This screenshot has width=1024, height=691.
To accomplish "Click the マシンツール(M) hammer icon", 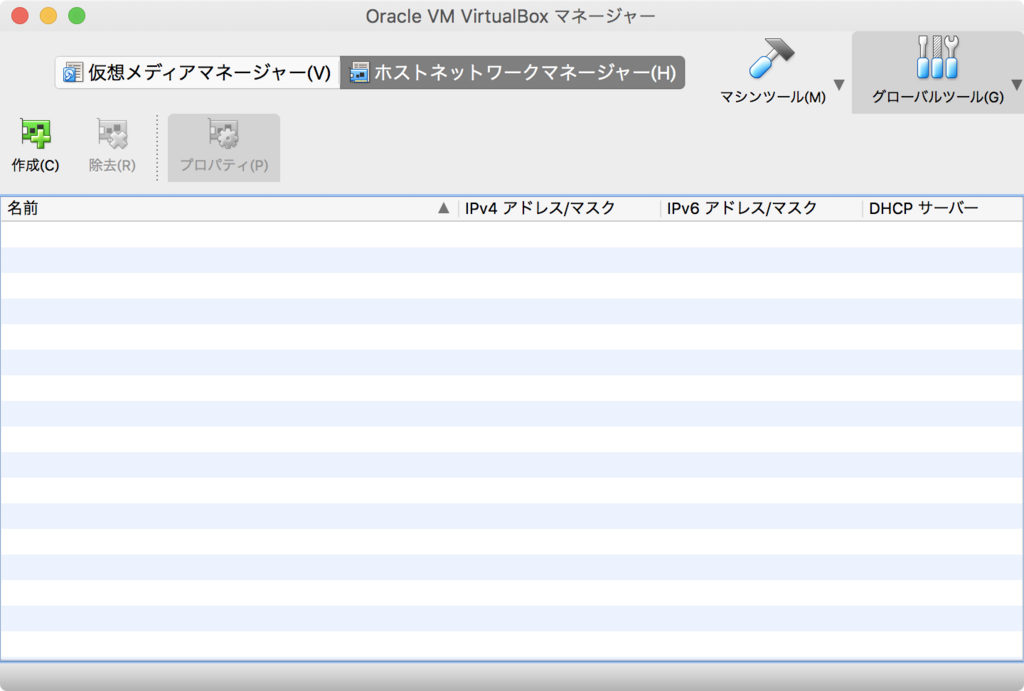I will [771, 57].
